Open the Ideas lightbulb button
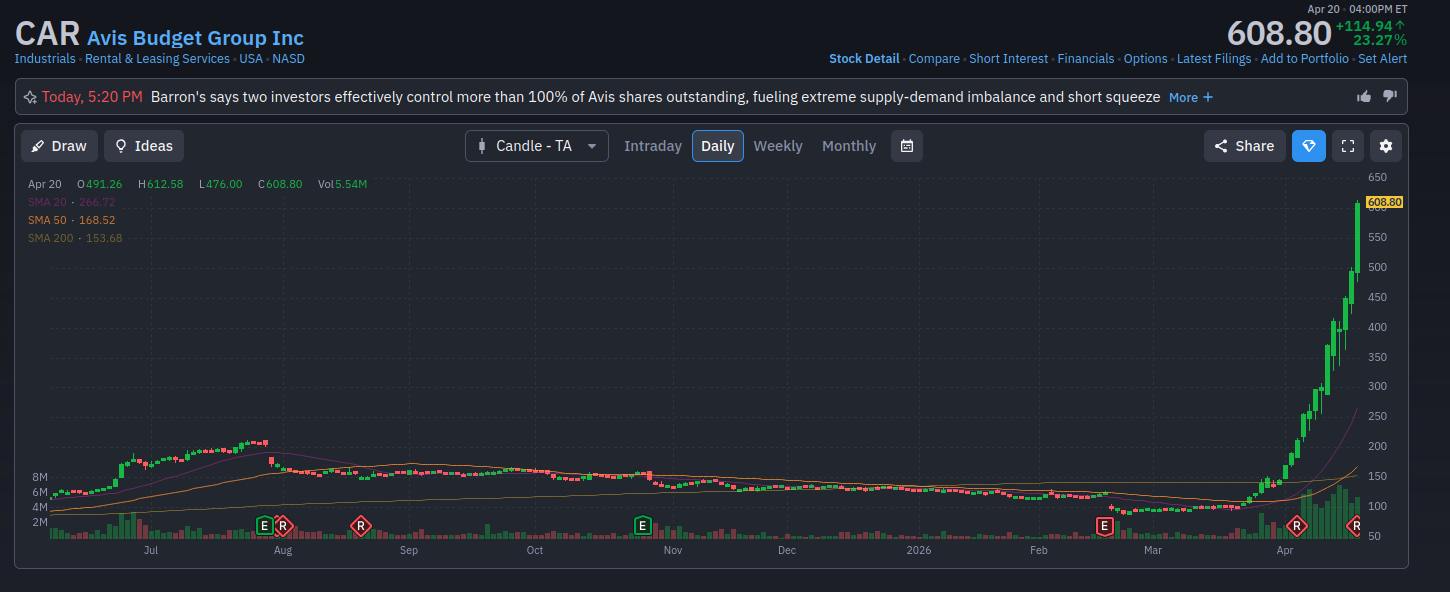Viewport: 1450px width, 592px height. [x=144, y=146]
